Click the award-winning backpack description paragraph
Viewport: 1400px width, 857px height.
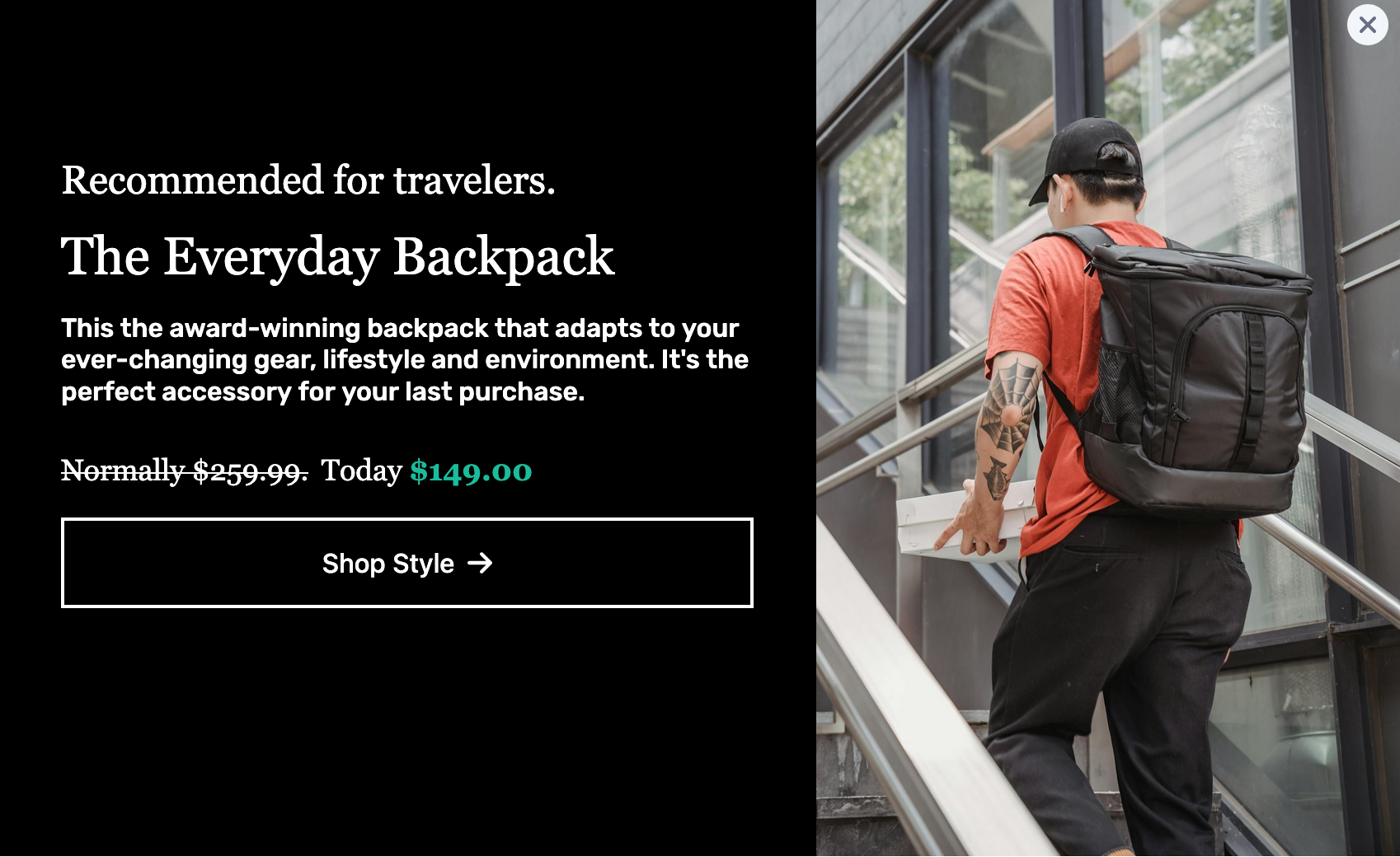tap(405, 359)
